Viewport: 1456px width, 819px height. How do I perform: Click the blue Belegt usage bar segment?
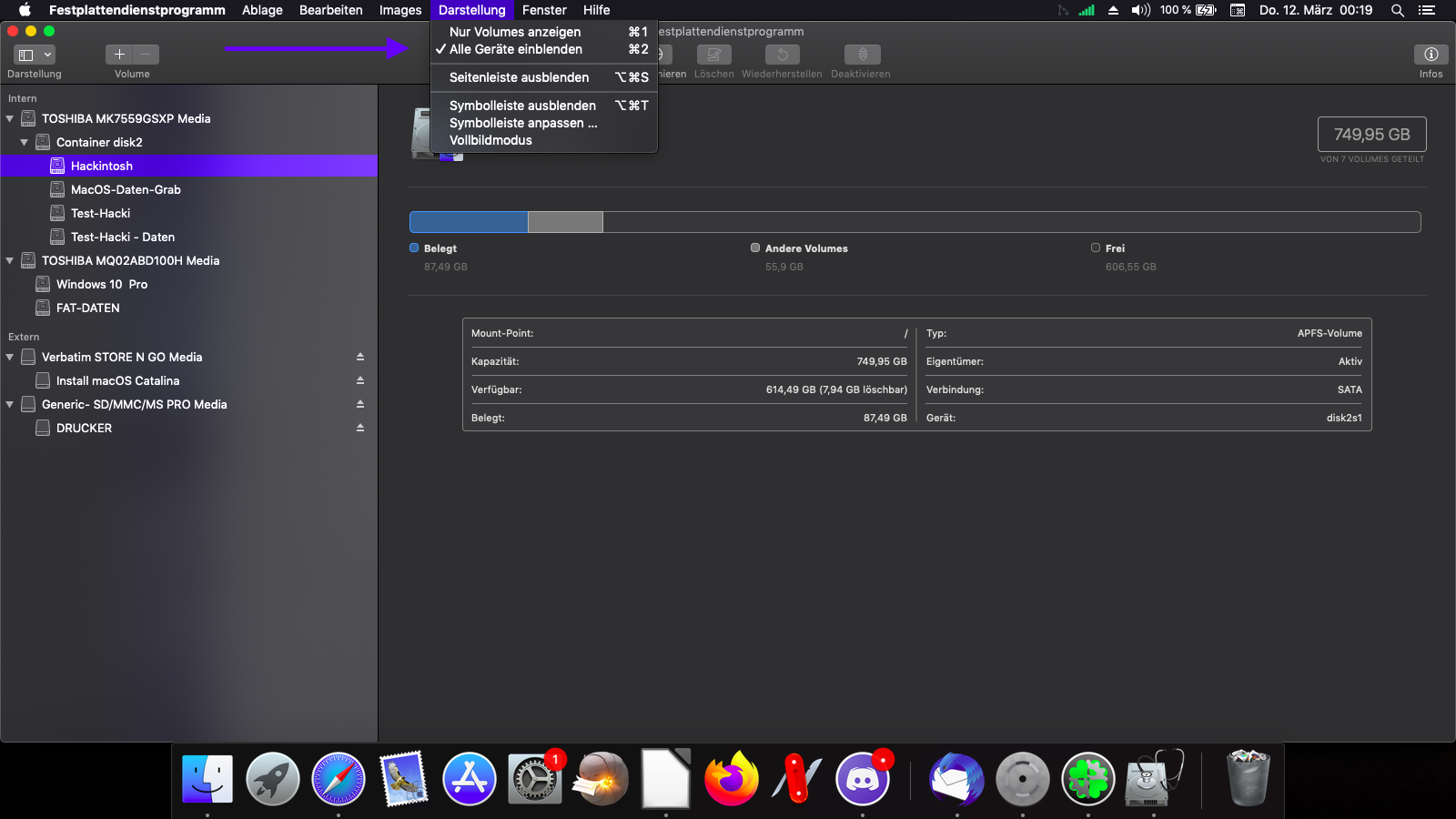click(x=469, y=222)
